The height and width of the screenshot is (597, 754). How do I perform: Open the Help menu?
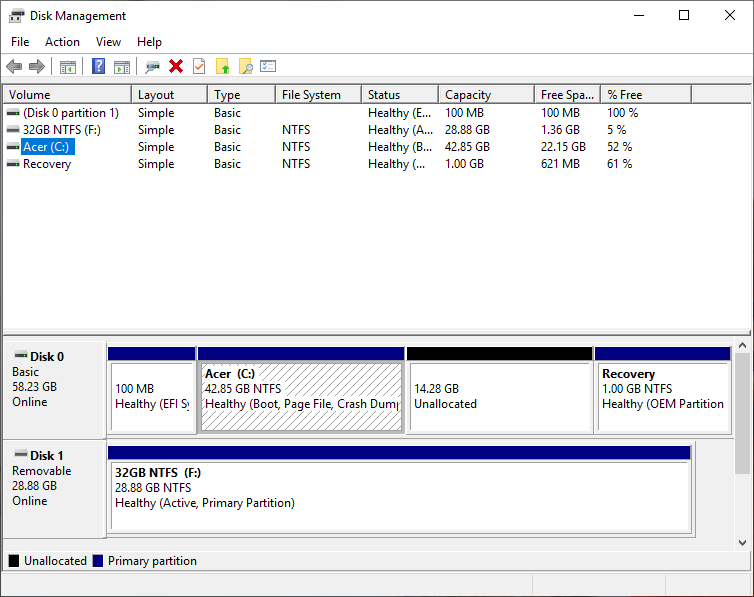tap(149, 42)
